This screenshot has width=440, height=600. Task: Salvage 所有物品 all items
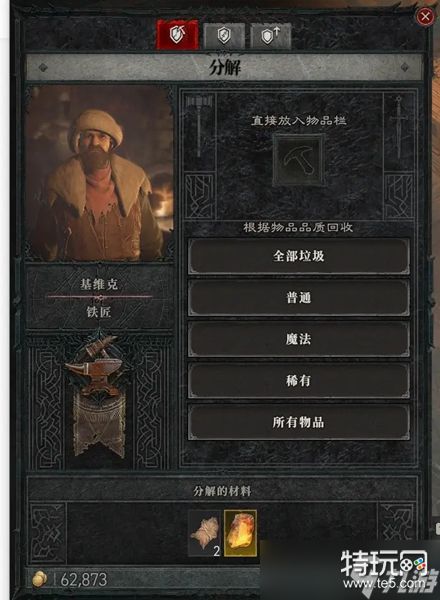click(298, 422)
